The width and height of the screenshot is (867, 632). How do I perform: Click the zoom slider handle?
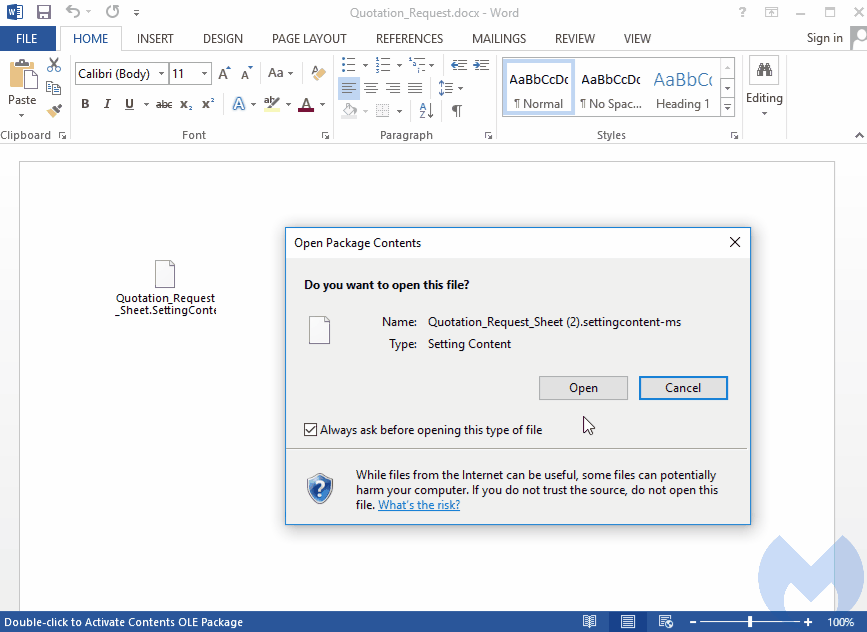point(750,622)
